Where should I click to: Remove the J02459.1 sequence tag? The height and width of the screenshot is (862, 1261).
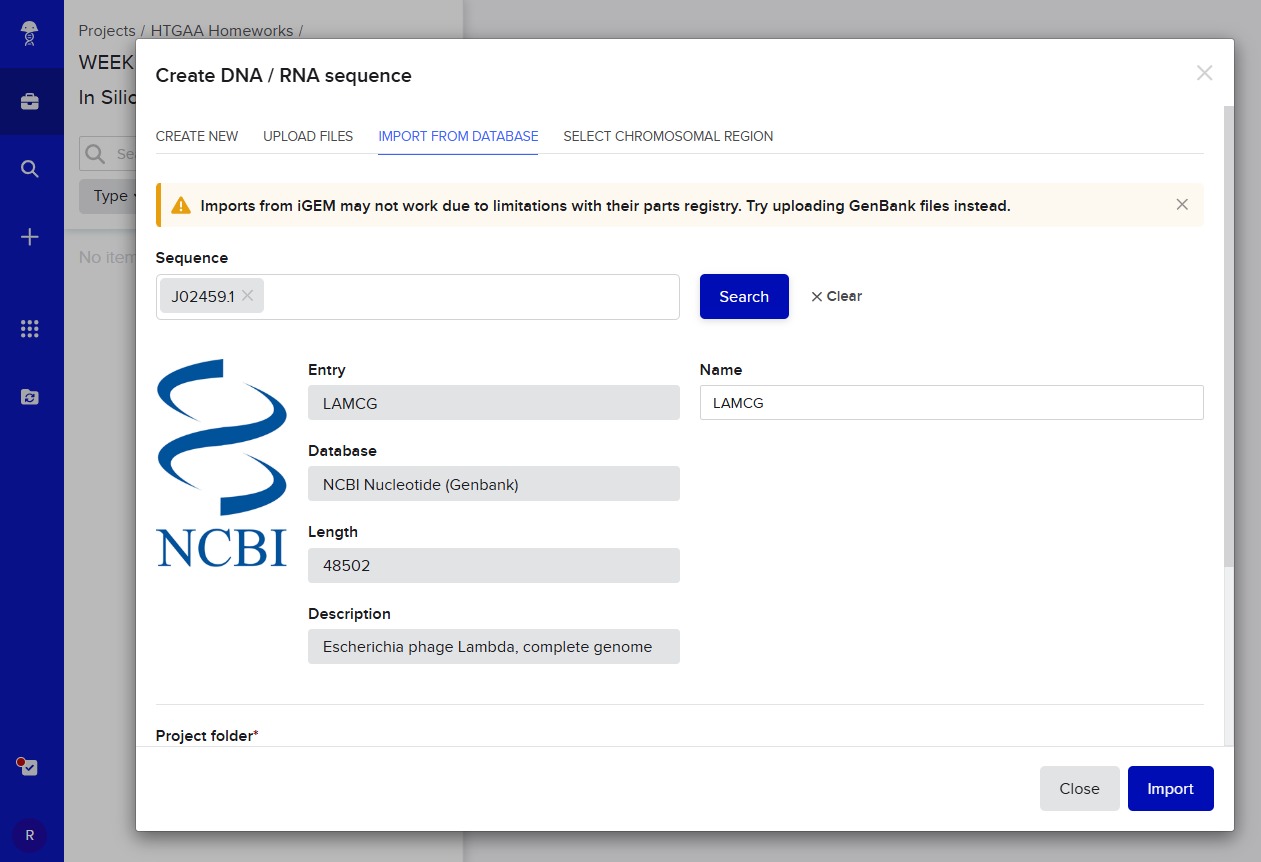248,296
